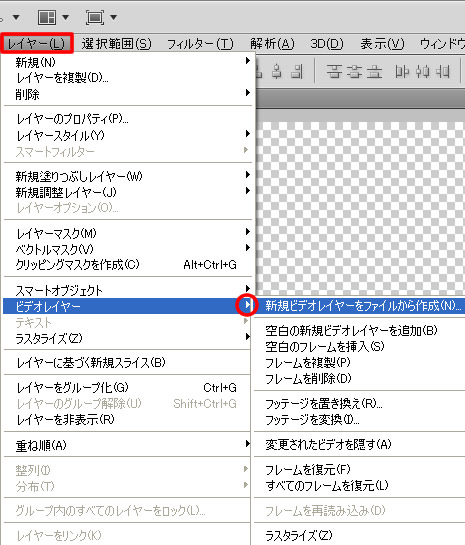Screen dimensions: 465x545
Task: Click the Arrange Documents icon
Action: (x=47, y=17)
